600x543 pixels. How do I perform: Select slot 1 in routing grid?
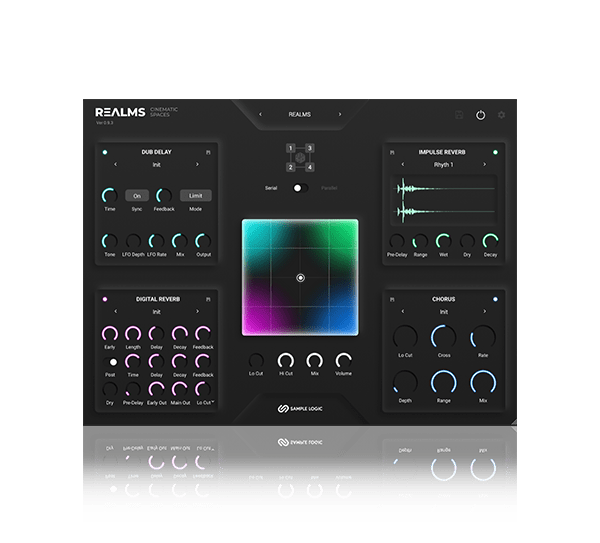pos(290,148)
